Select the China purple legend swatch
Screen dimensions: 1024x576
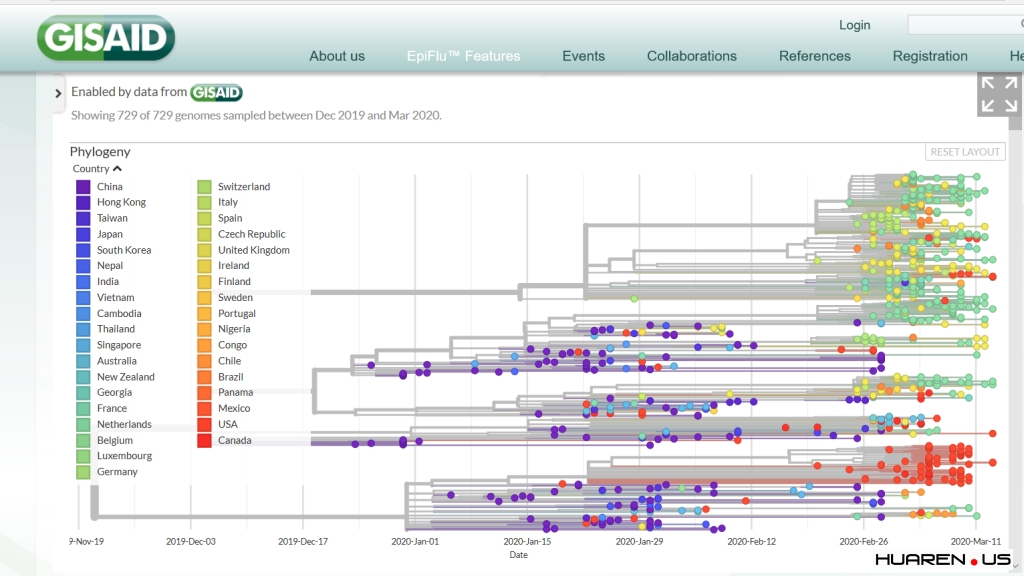(x=83, y=187)
